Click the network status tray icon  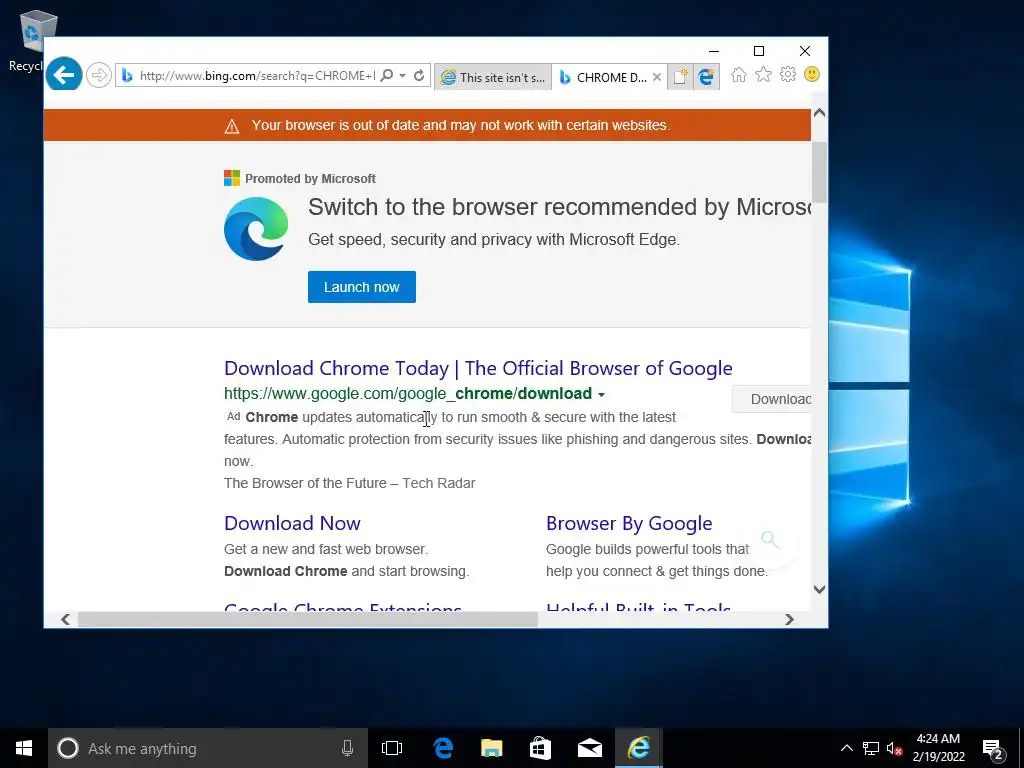(871, 748)
